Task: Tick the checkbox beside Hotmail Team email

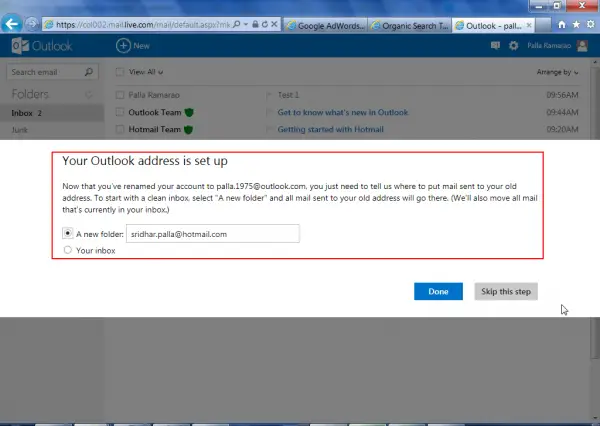Action: tap(120, 129)
